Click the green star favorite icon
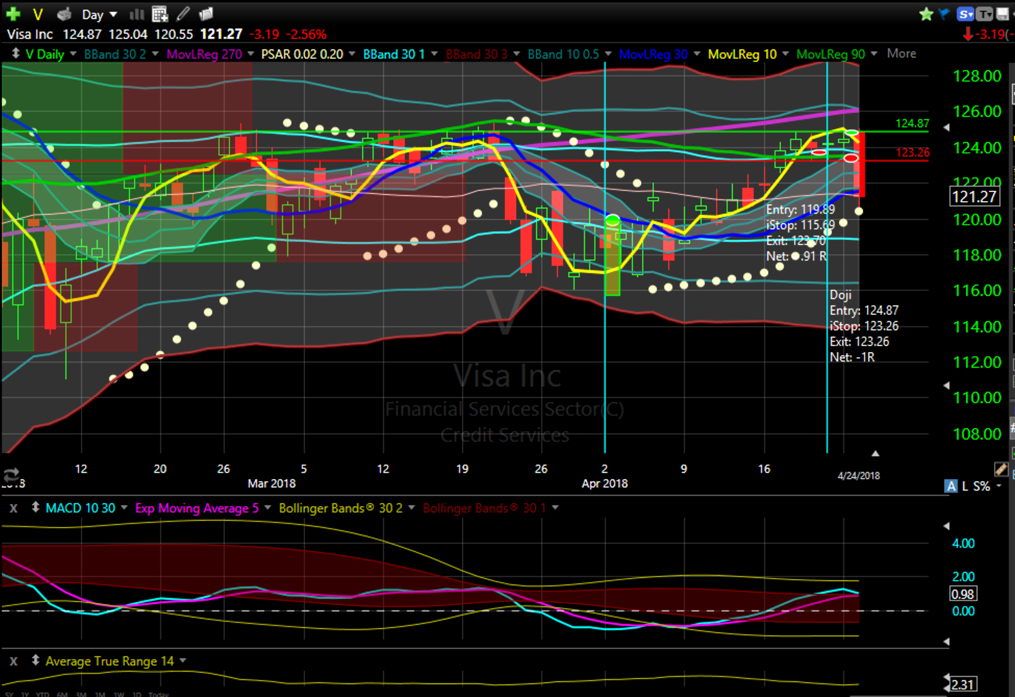 [x=926, y=14]
